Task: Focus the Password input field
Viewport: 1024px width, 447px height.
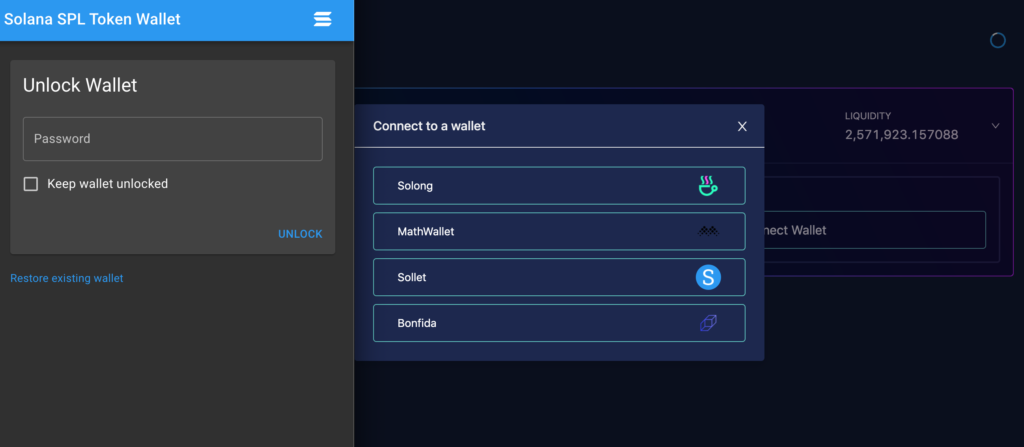Action: pyautogui.click(x=173, y=139)
